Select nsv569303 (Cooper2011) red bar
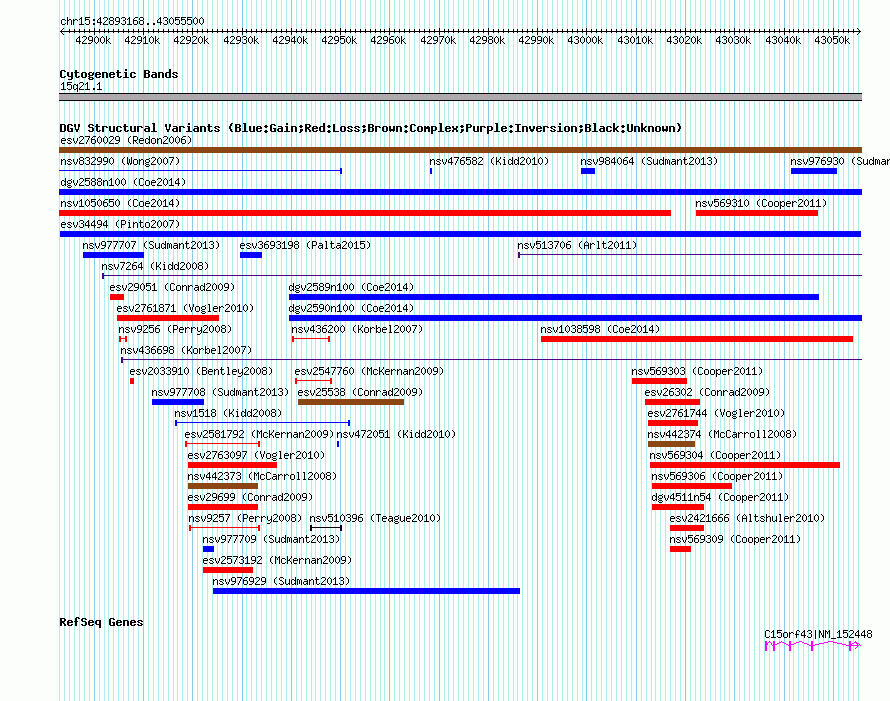Image resolution: width=890 pixels, height=701 pixels. point(660,381)
